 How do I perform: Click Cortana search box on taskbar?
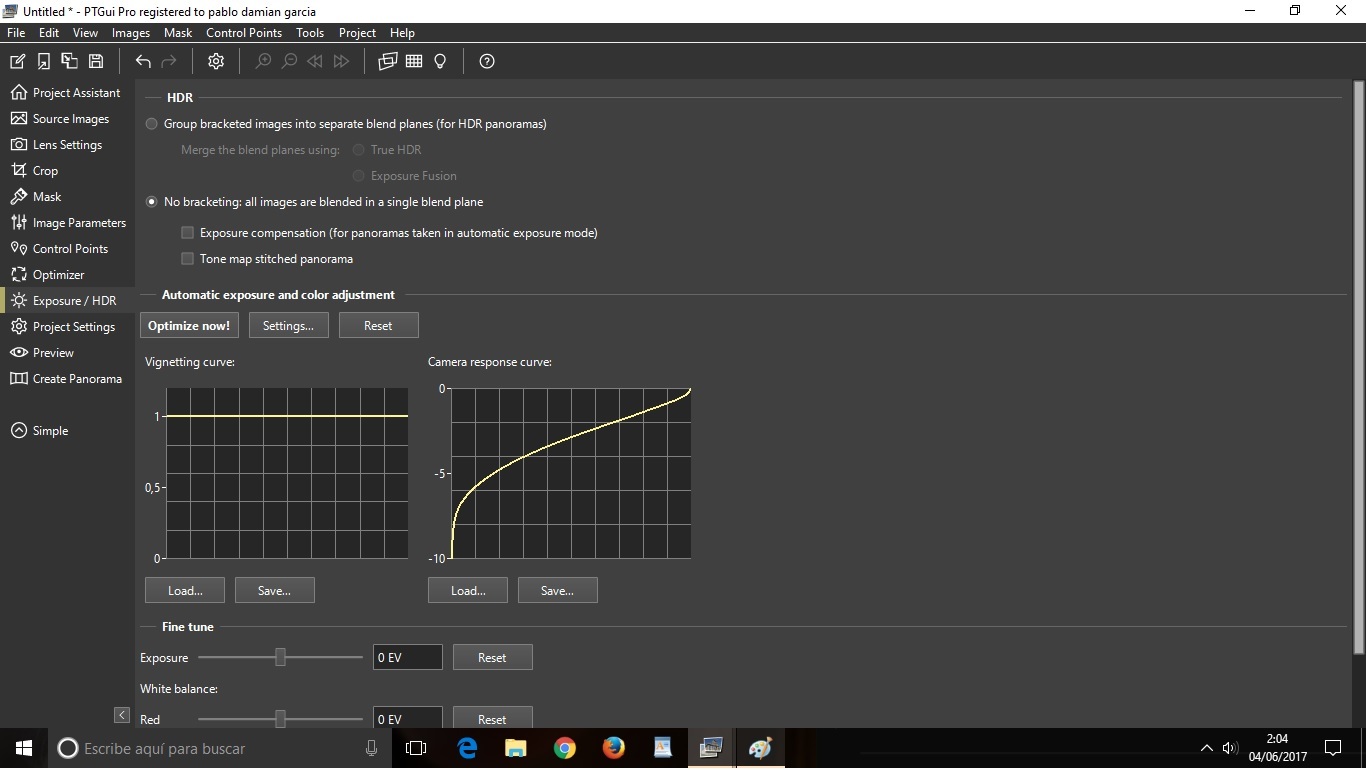pyautogui.click(x=220, y=748)
